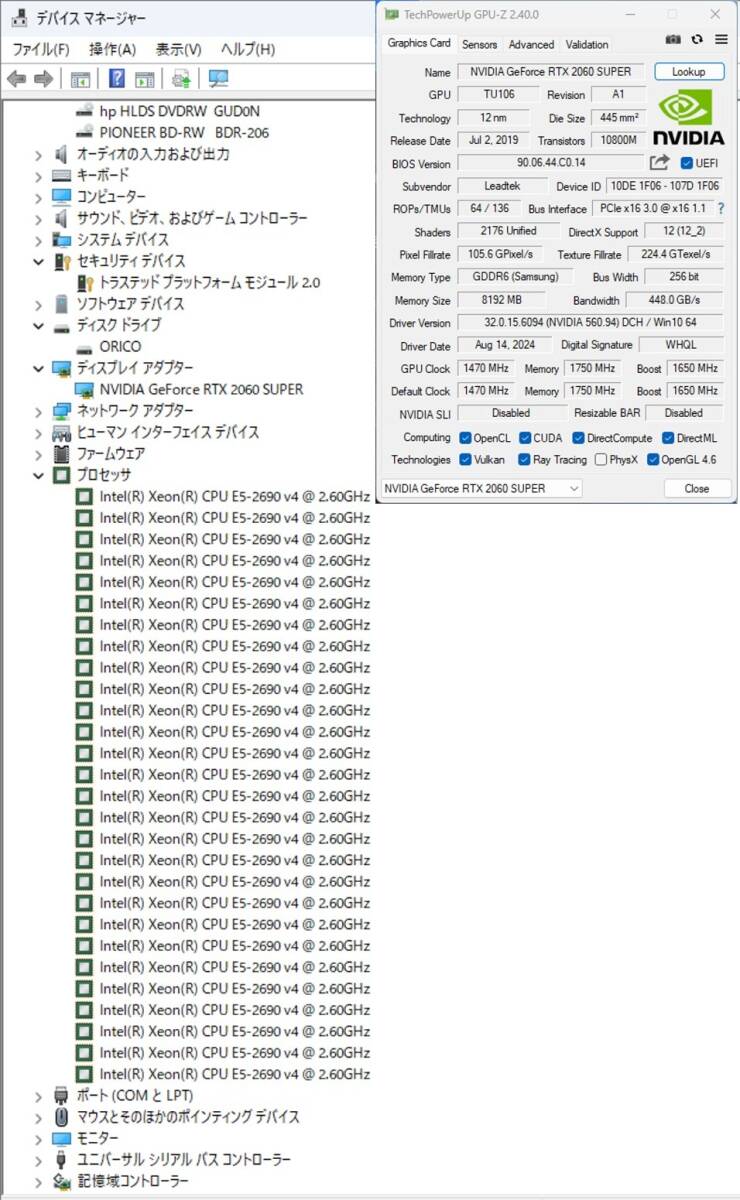Screen dimensions: 740x1200
Task: Select the Graphics Card tab
Action: [x=419, y=43]
